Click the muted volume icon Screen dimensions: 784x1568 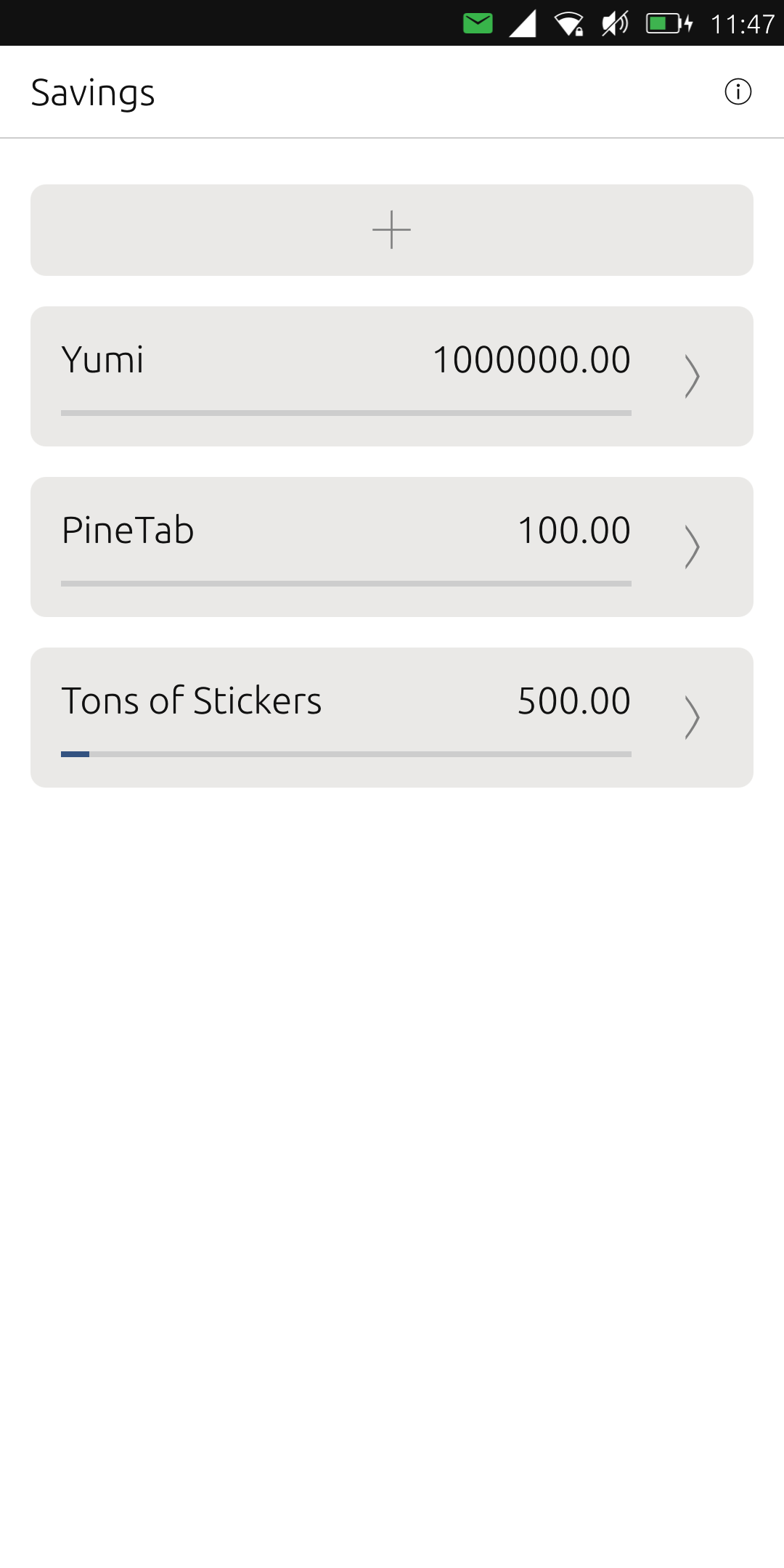tap(615, 23)
